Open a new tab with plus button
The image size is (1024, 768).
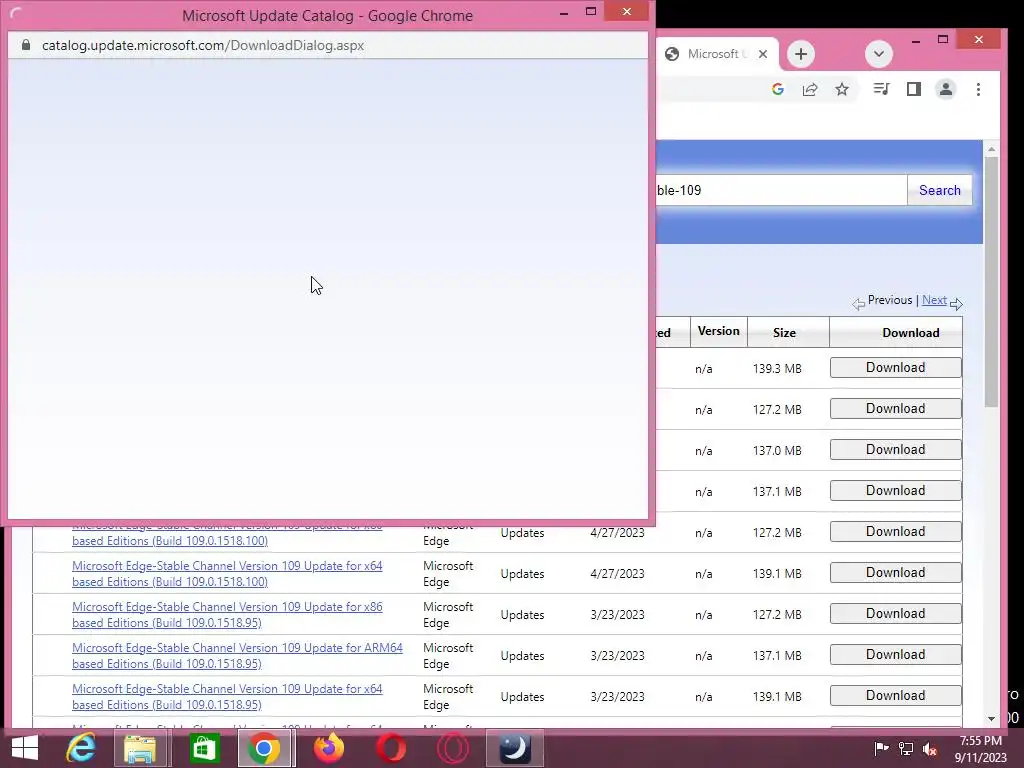click(801, 54)
